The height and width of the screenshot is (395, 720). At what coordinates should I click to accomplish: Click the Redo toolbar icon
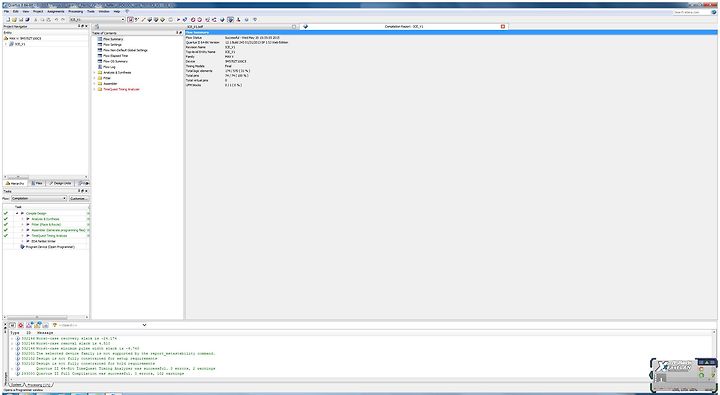click(x=63, y=20)
